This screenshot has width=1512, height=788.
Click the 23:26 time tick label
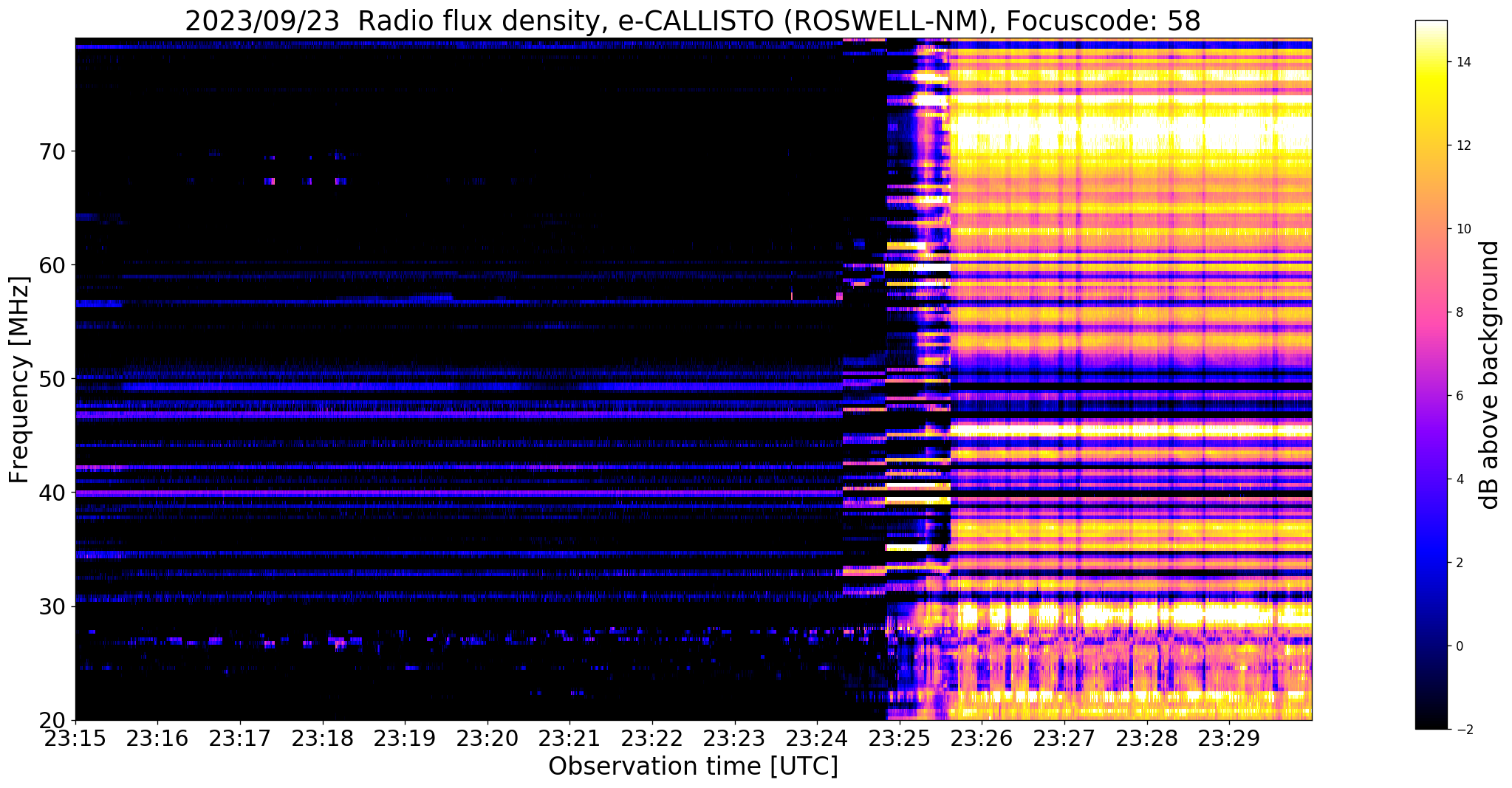tap(982, 738)
